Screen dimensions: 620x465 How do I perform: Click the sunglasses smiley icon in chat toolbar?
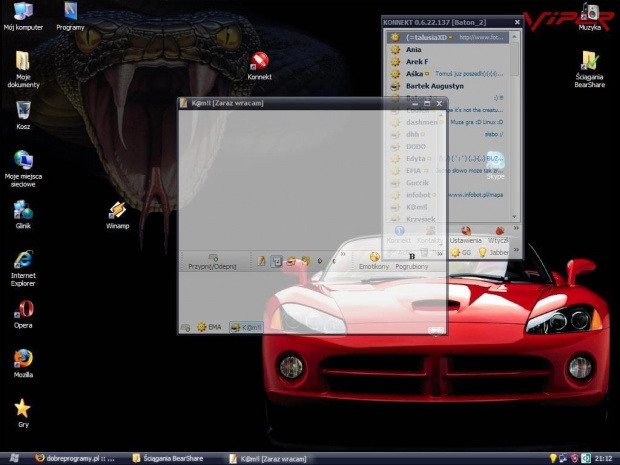click(x=291, y=261)
